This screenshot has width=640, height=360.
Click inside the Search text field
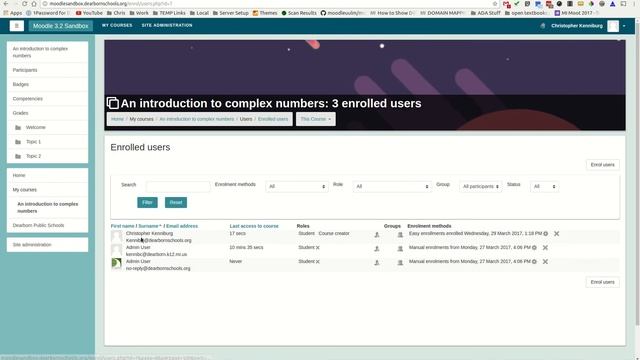(178, 187)
